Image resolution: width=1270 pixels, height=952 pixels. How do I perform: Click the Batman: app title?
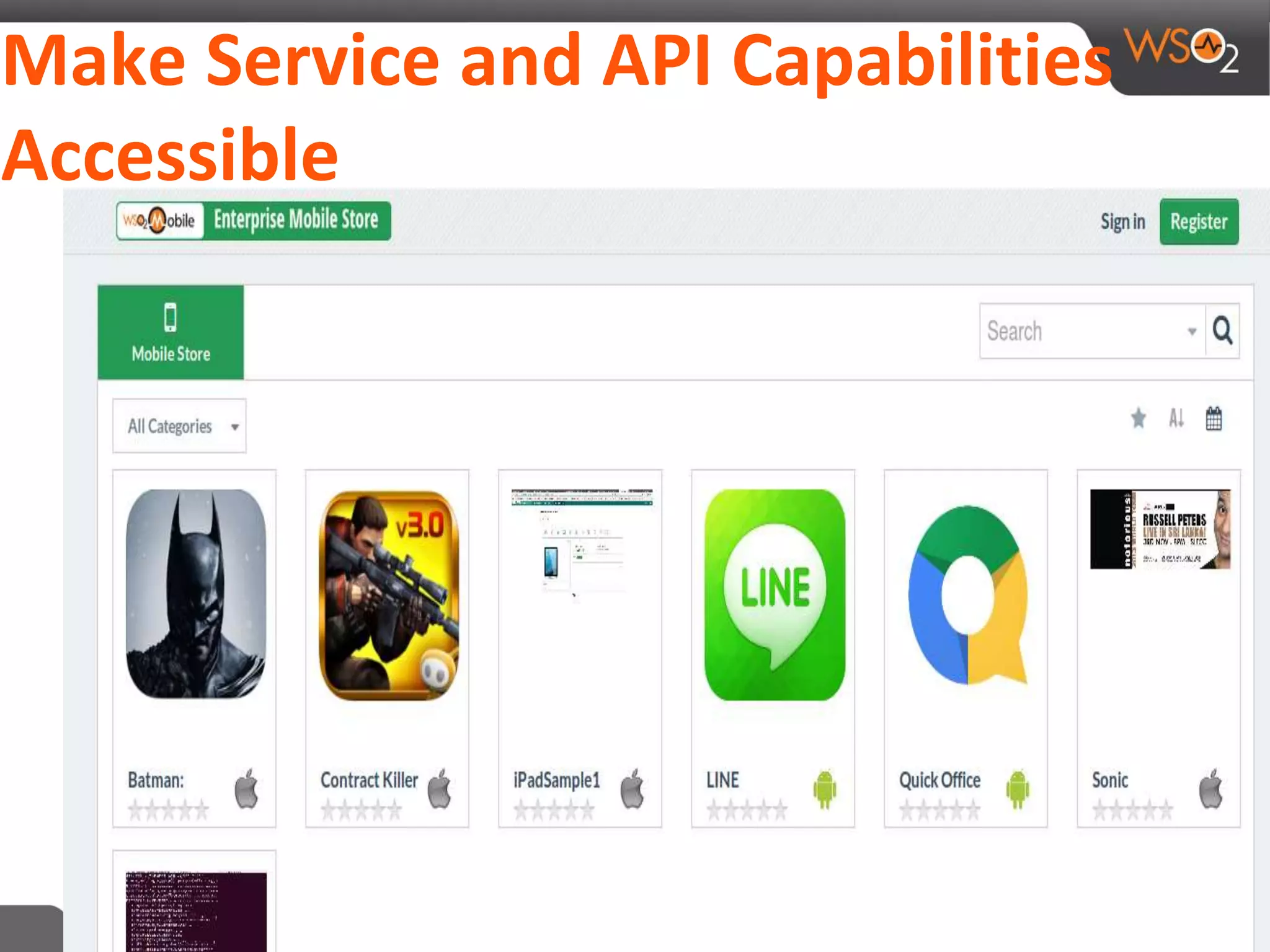tap(156, 780)
